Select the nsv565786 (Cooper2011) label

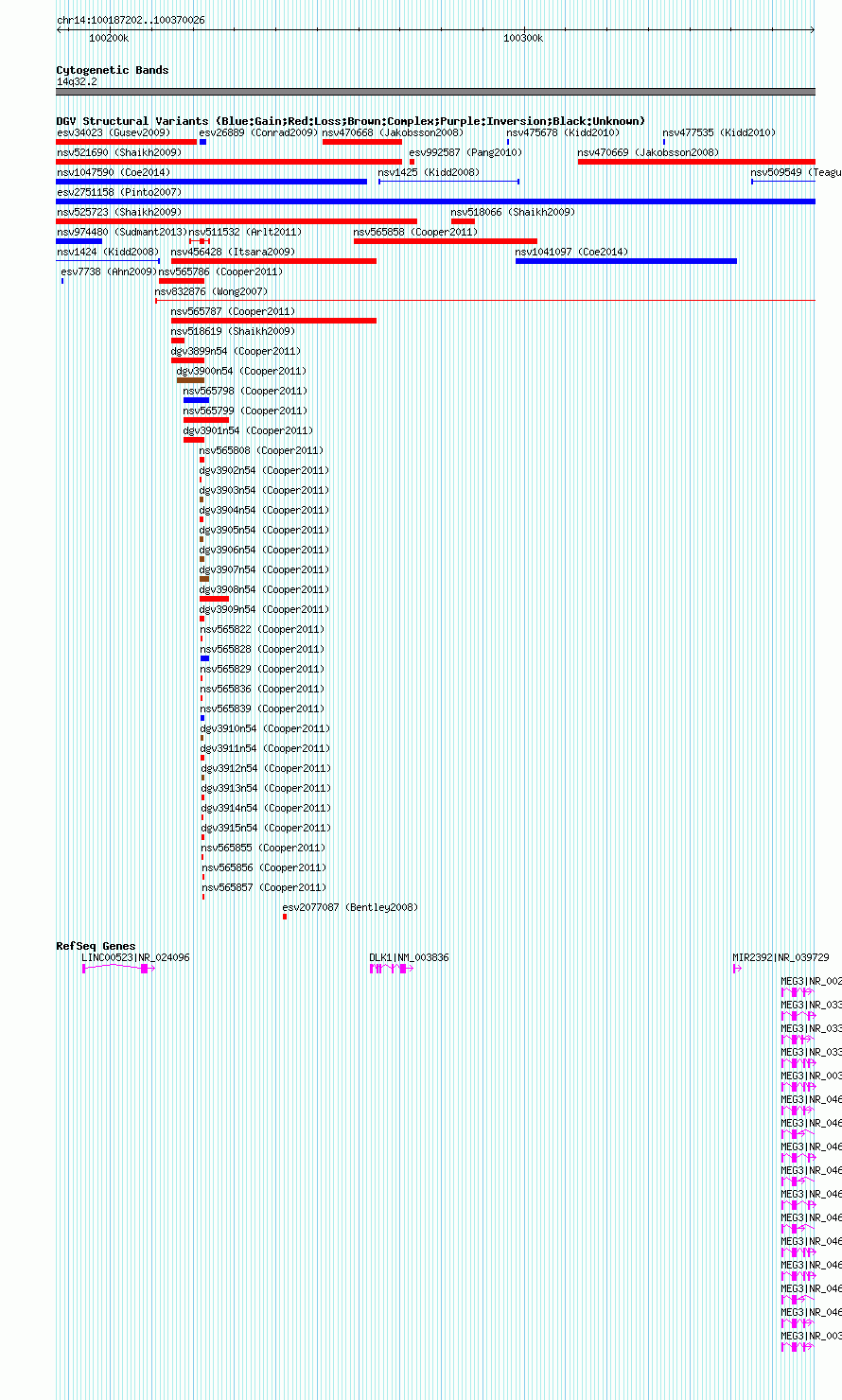tap(220, 271)
